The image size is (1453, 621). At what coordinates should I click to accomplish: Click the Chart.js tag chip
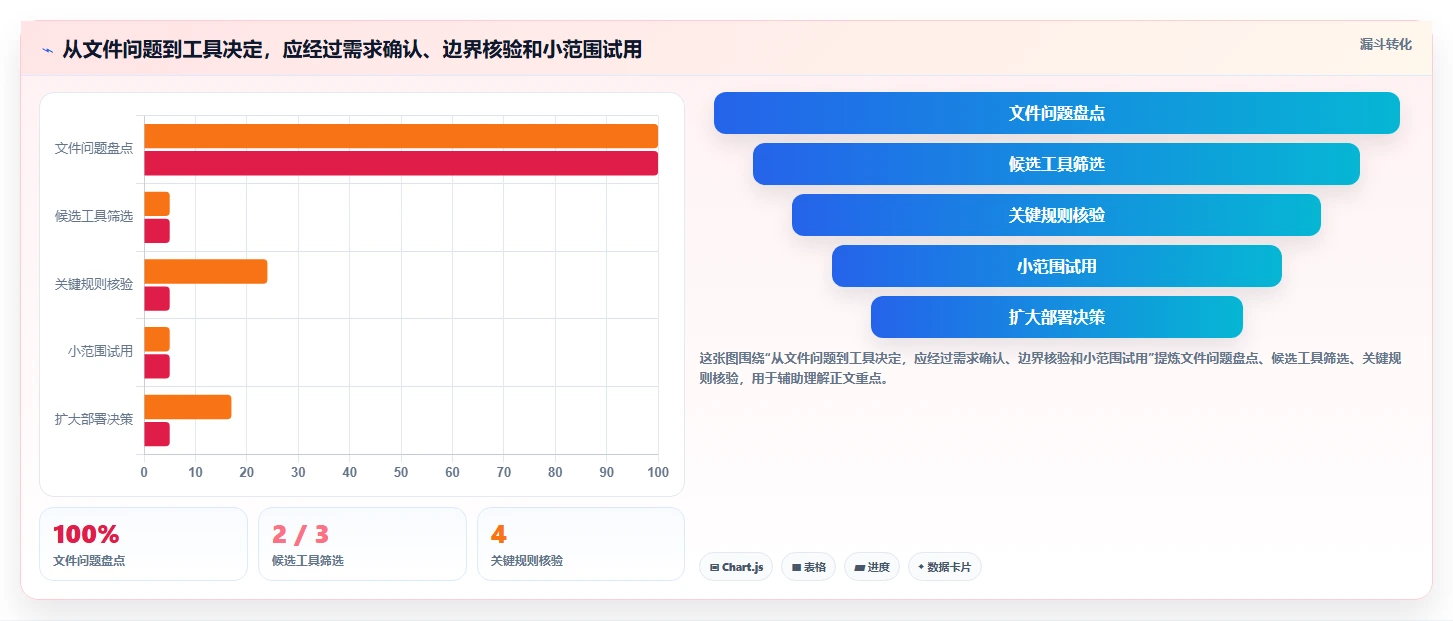736,567
